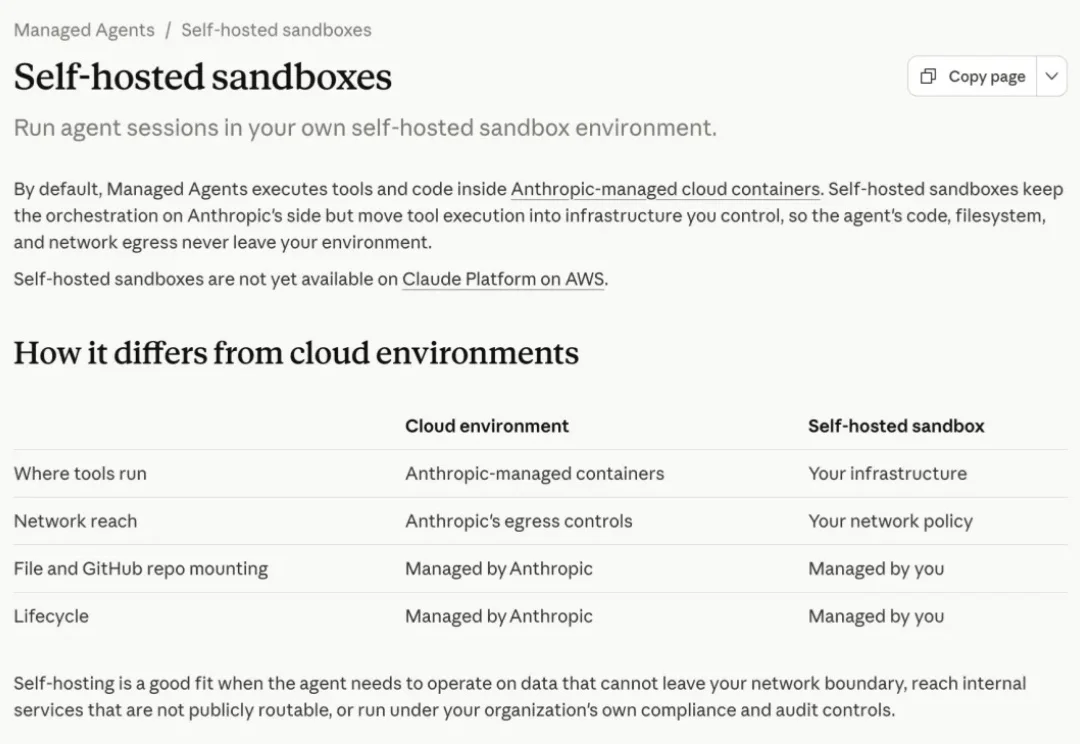This screenshot has height=744, width=1080.
Task: Click the Anthropic-managed containers table cell
Action: point(534,473)
